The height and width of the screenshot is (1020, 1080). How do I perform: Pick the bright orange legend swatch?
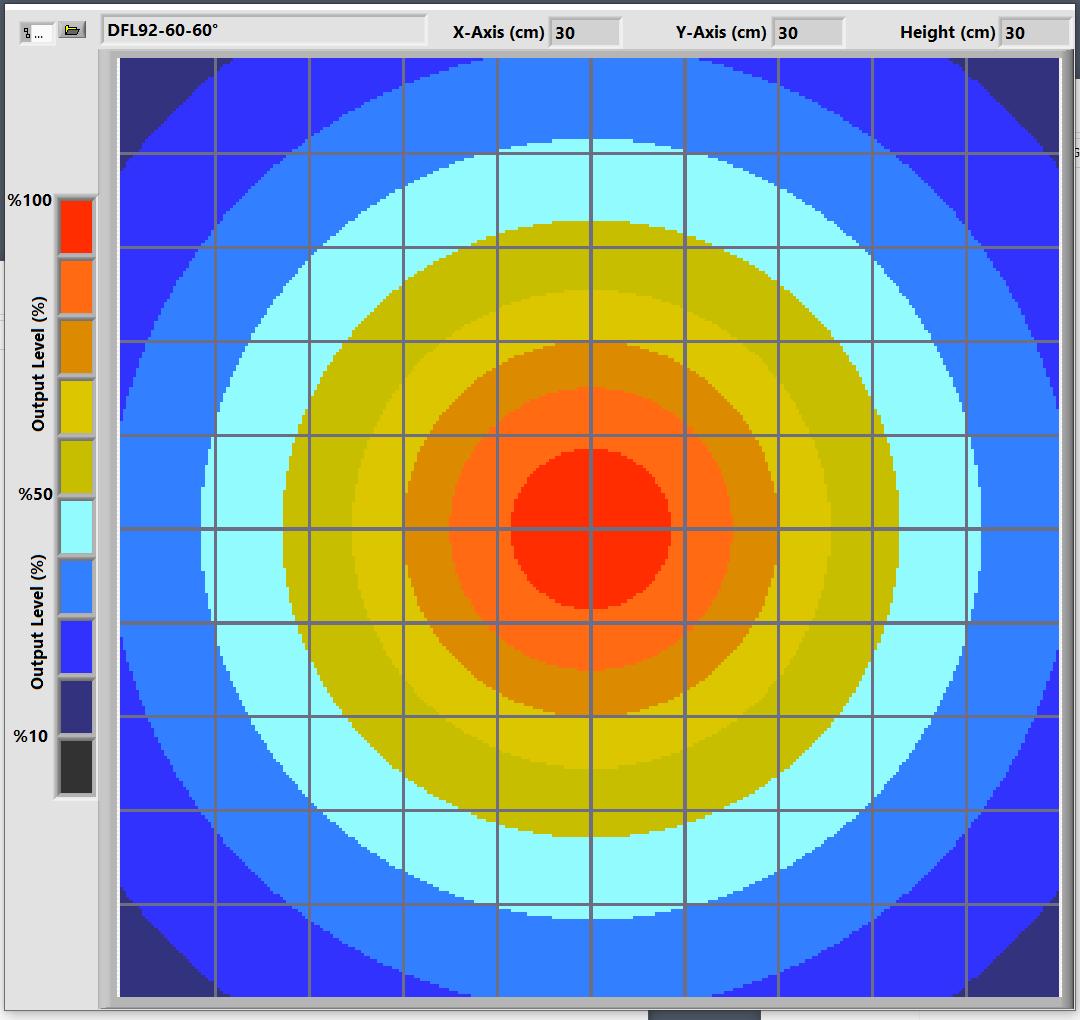(x=76, y=287)
